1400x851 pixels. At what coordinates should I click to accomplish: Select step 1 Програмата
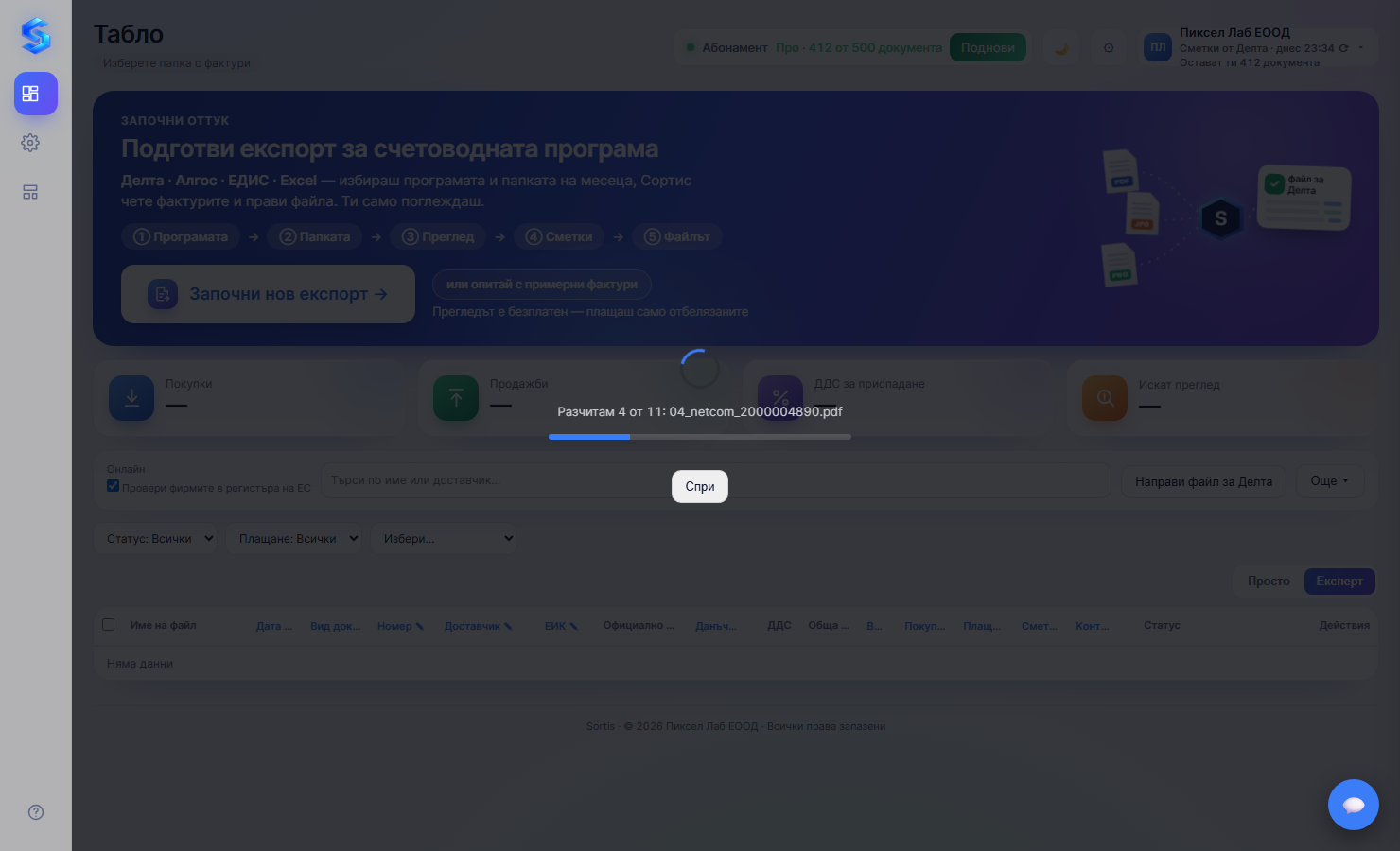[x=181, y=236]
